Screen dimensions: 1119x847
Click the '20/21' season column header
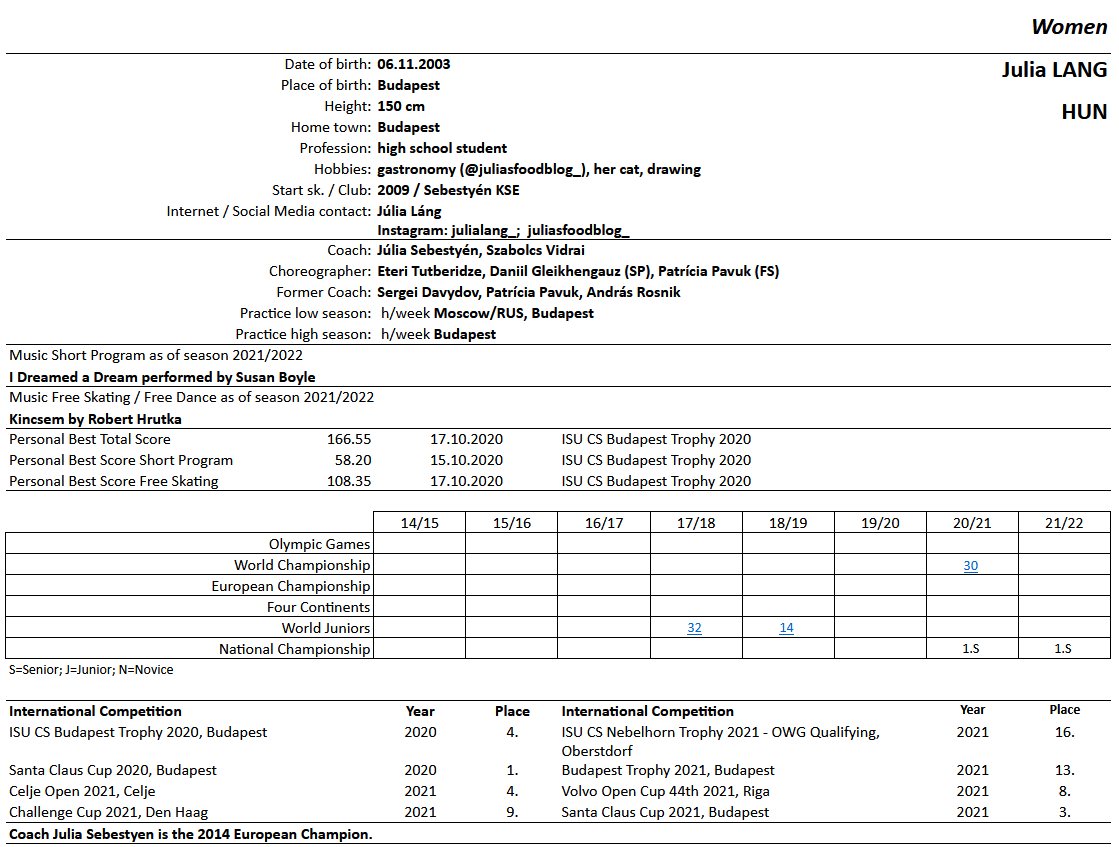[x=972, y=523]
